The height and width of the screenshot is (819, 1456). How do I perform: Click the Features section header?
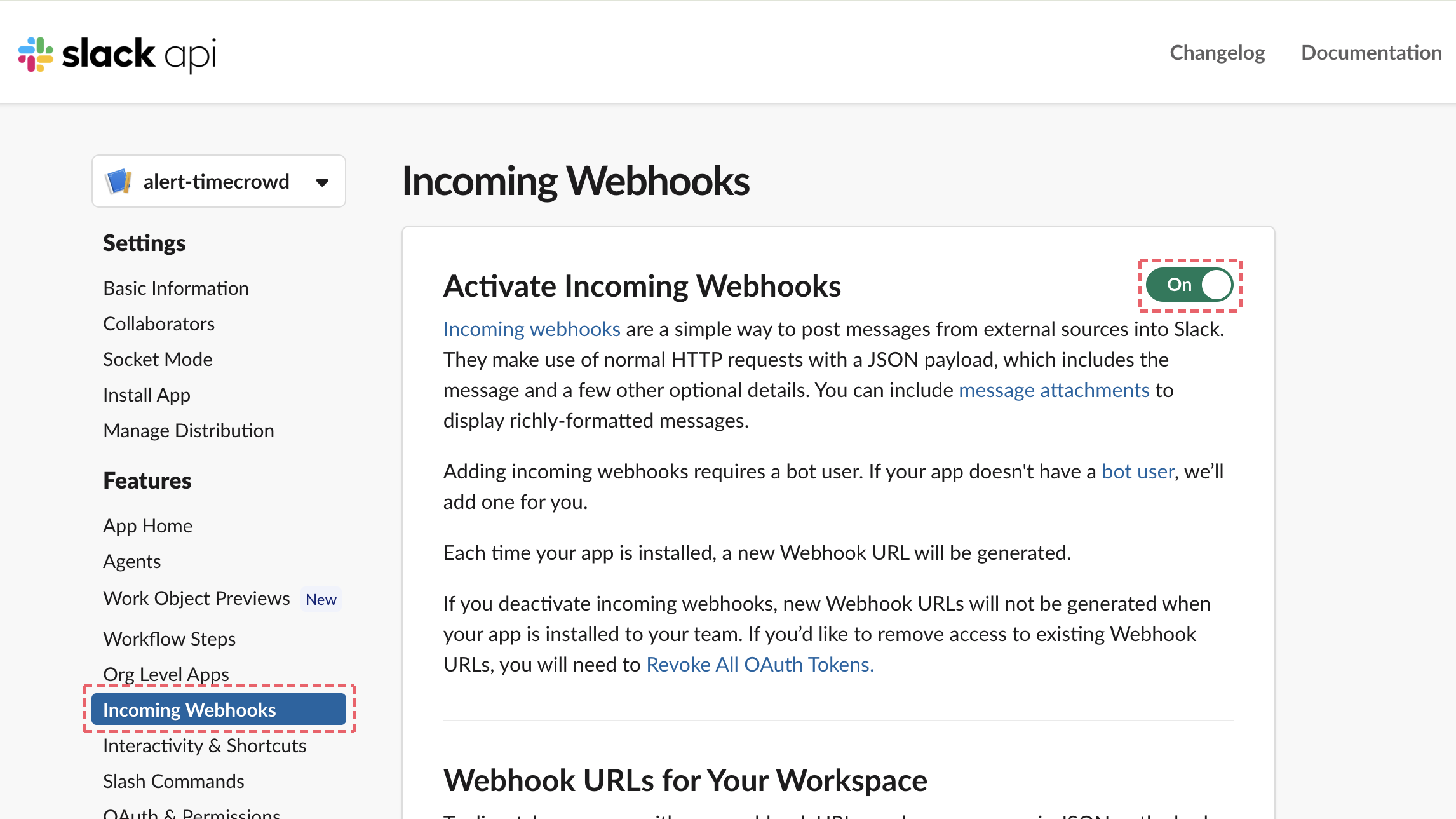(147, 481)
